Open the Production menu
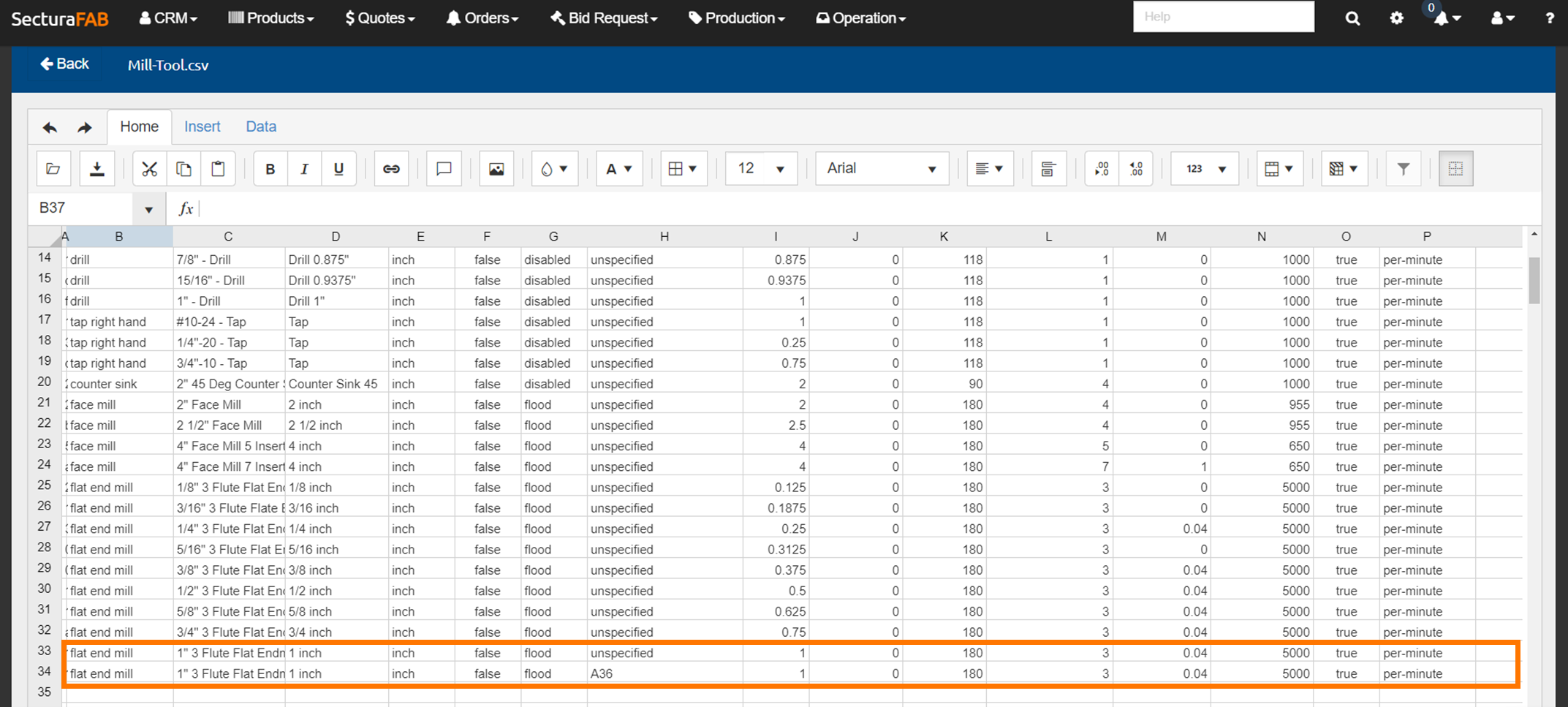Viewport: 1568px width, 707px height. 737,18
